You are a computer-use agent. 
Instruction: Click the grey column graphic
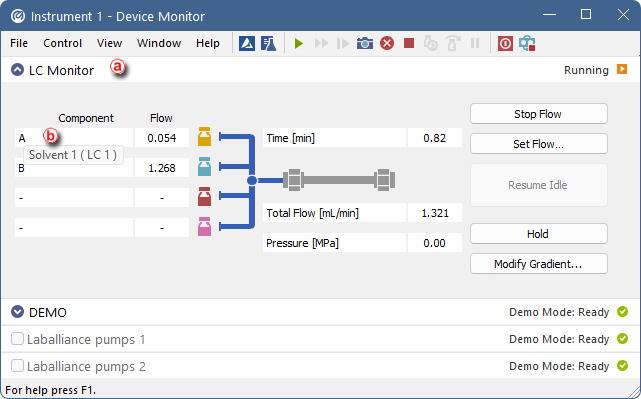click(x=339, y=180)
